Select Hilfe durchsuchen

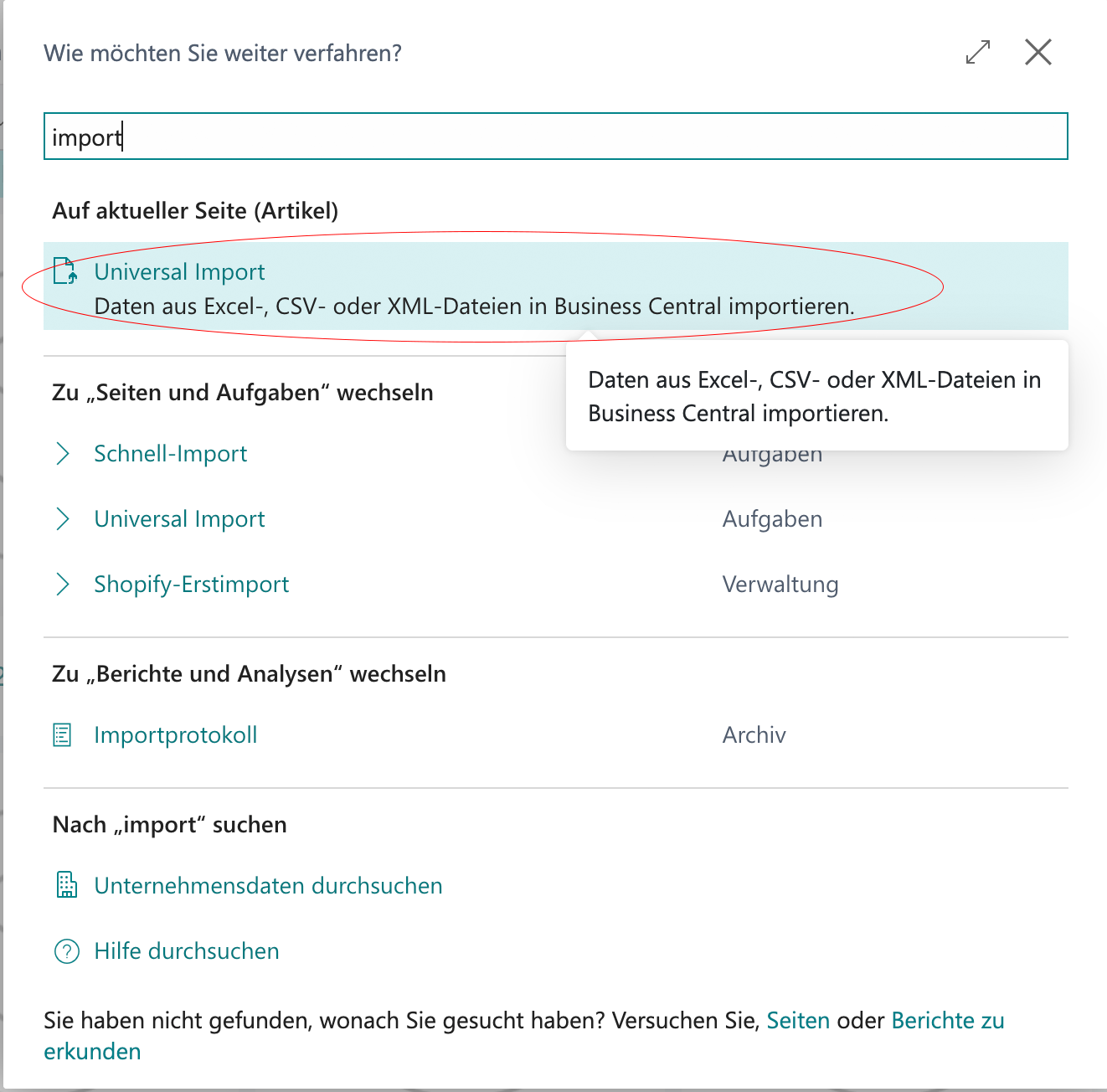187,951
